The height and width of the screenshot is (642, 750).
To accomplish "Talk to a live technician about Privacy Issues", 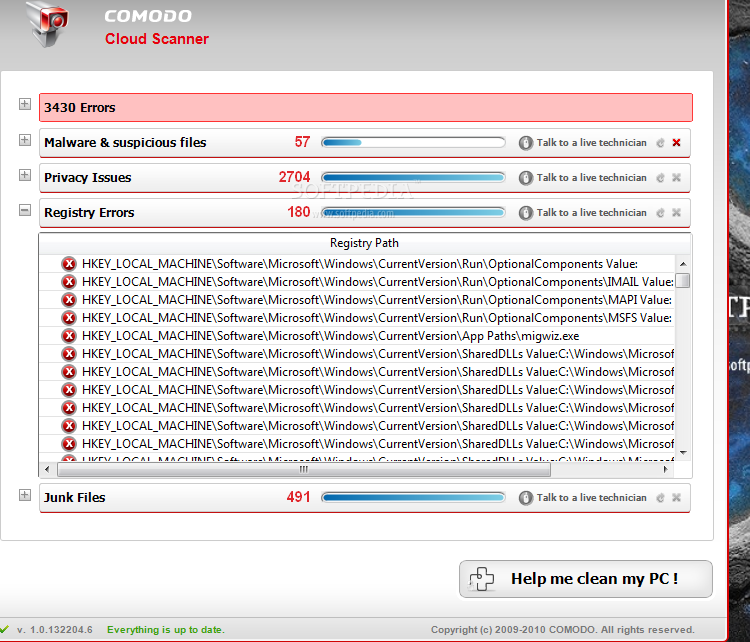I will 591,177.
